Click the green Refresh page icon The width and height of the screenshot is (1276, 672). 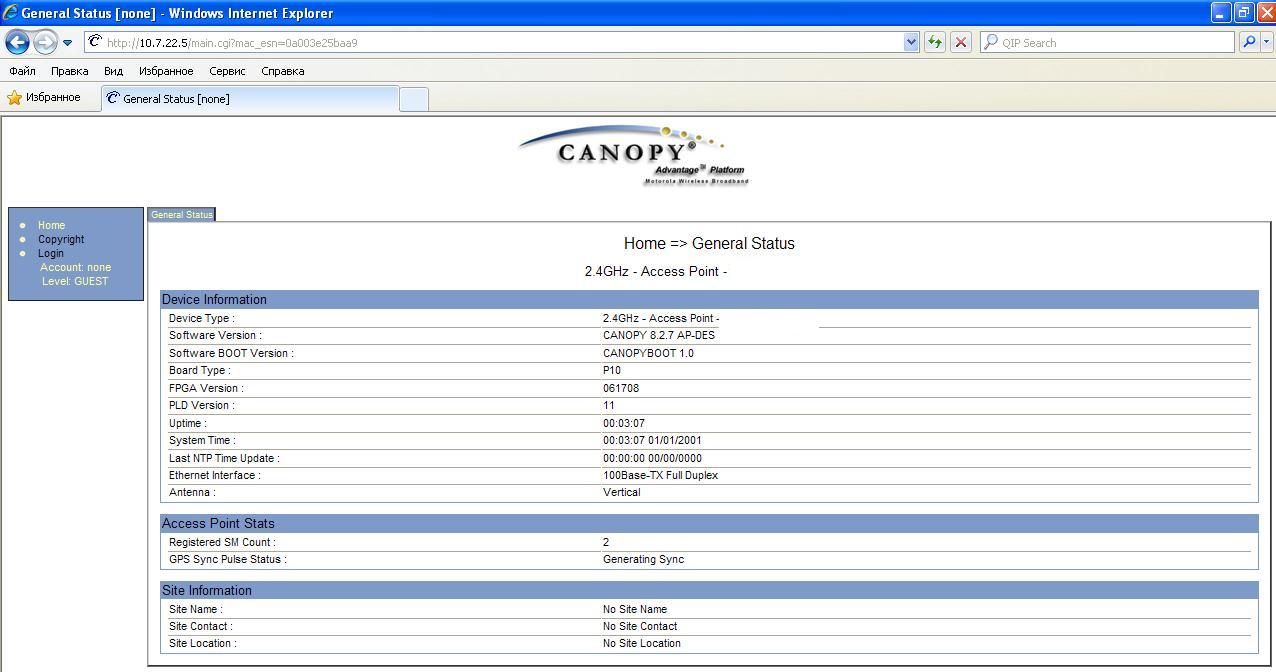(x=934, y=42)
